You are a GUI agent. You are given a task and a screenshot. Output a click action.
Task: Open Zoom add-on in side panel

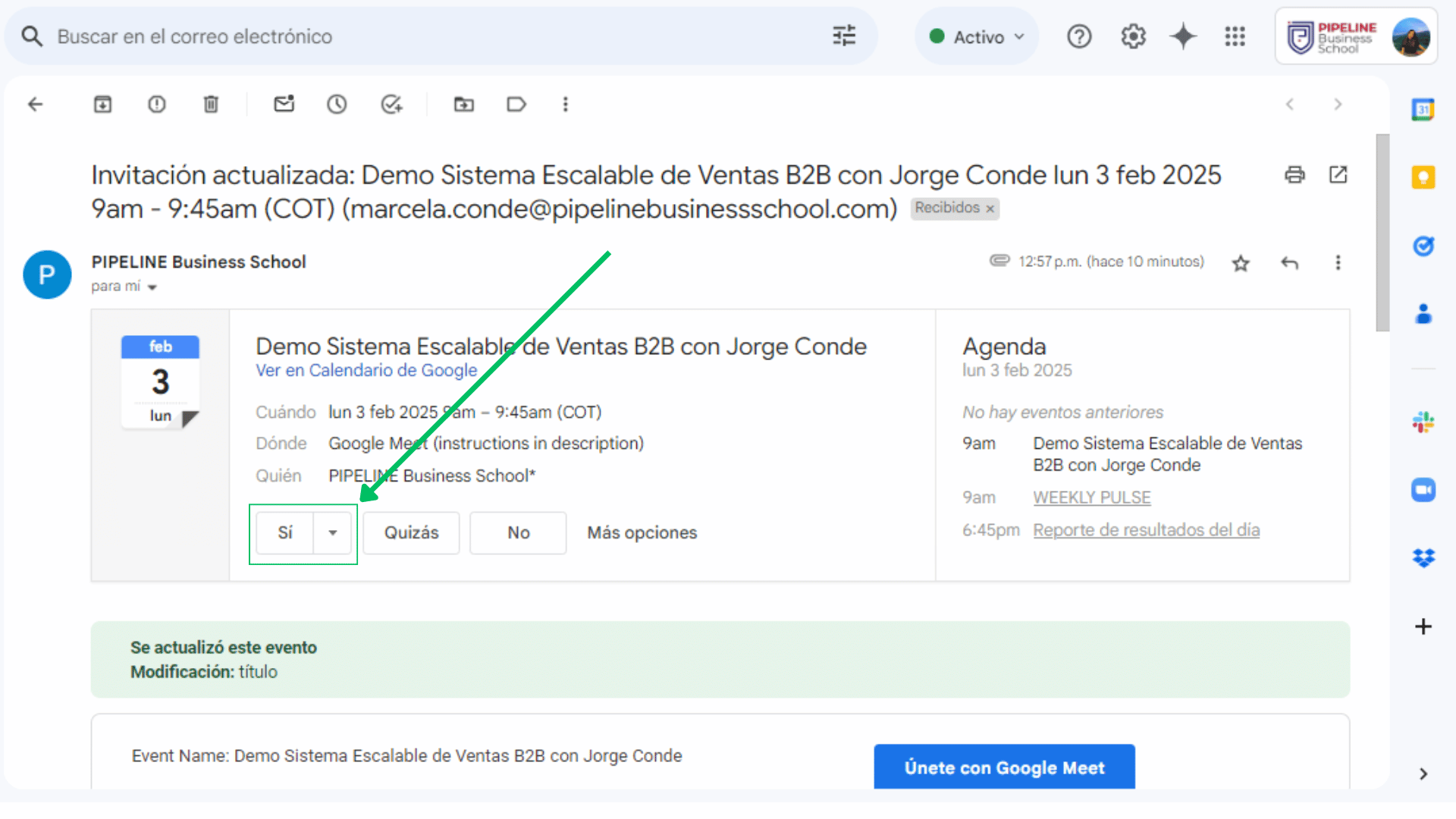click(x=1423, y=490)
